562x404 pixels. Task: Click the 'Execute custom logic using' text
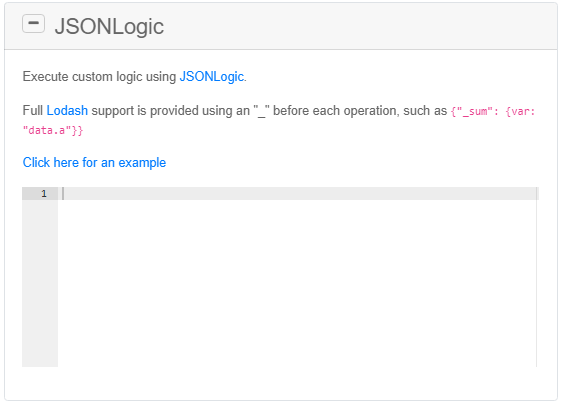pos(99,76)
